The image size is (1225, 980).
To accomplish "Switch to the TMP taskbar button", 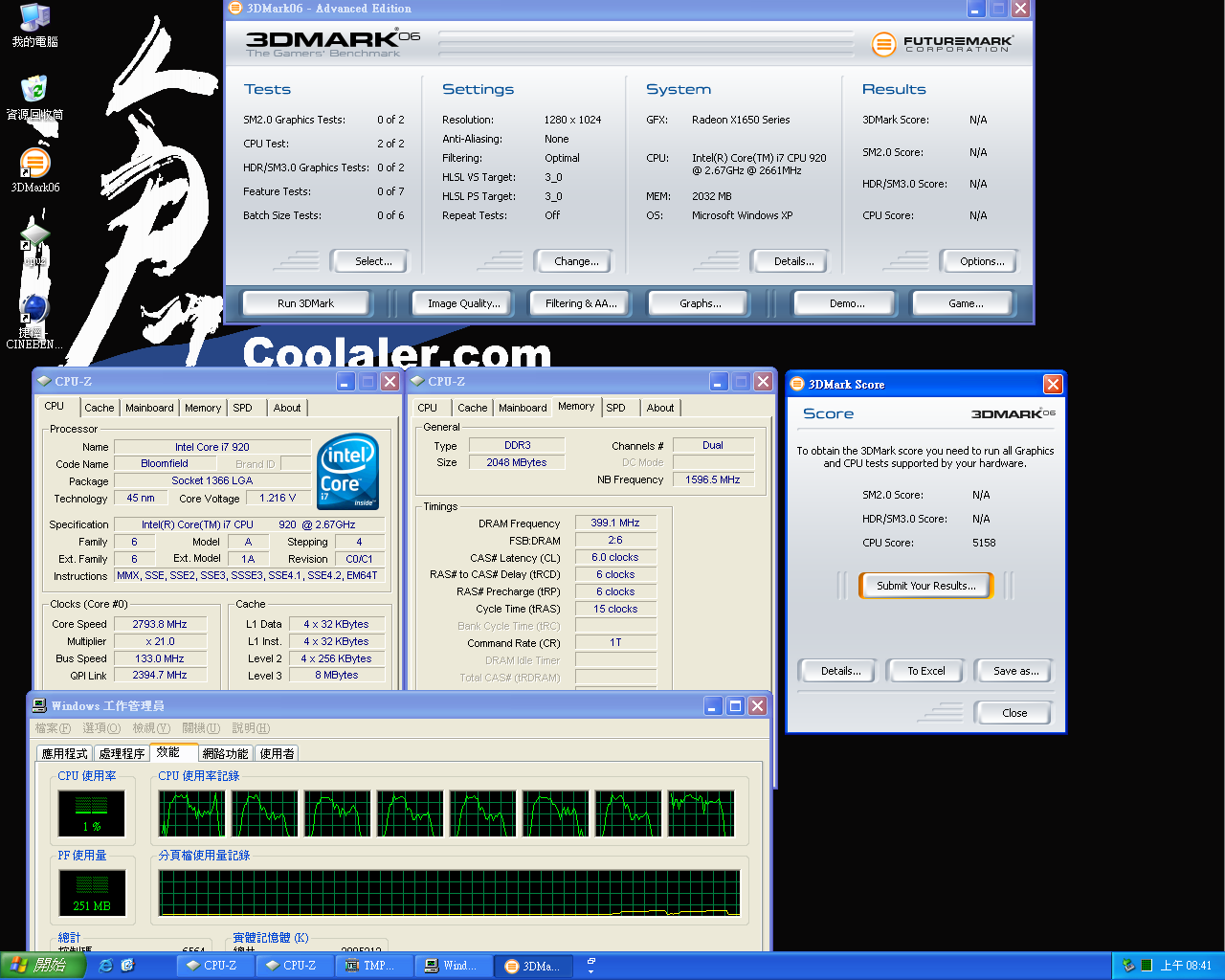I will pos(375,966).
